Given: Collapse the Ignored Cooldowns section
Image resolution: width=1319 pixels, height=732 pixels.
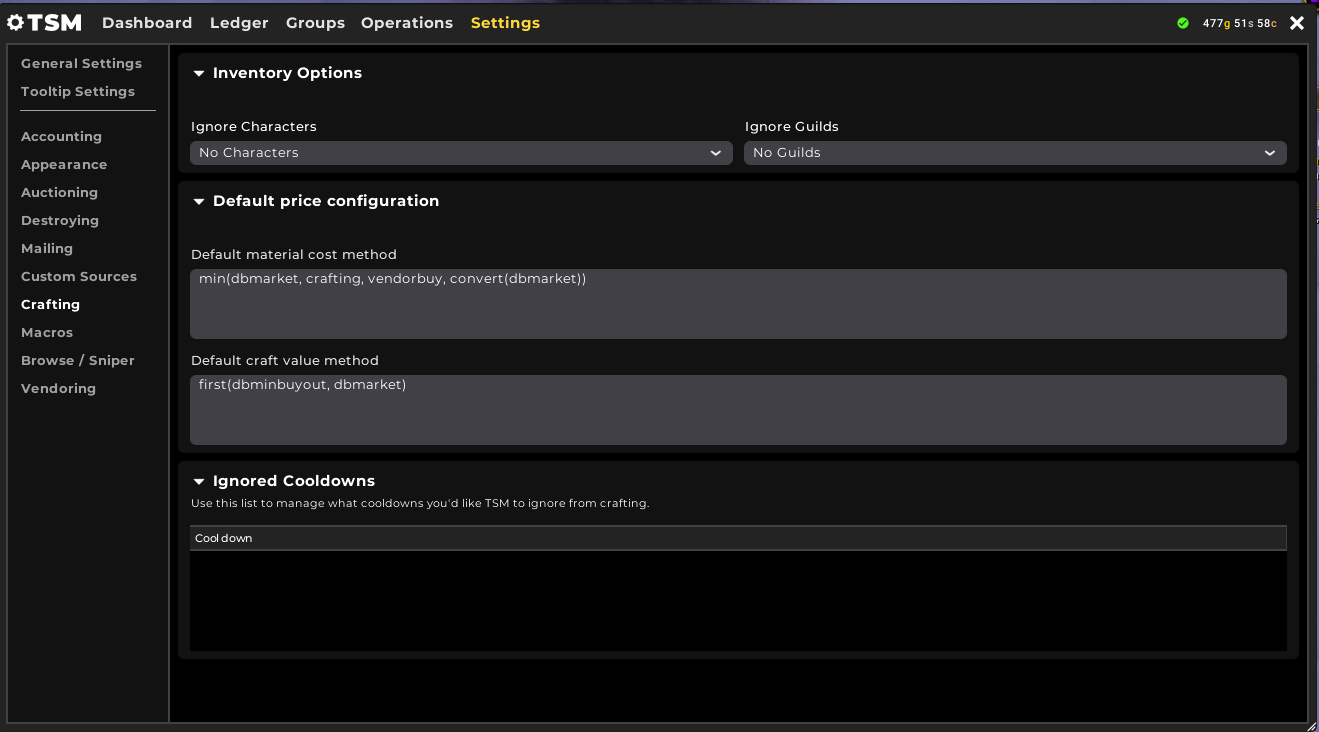Looking at the screenshot, I should point(199,481).
